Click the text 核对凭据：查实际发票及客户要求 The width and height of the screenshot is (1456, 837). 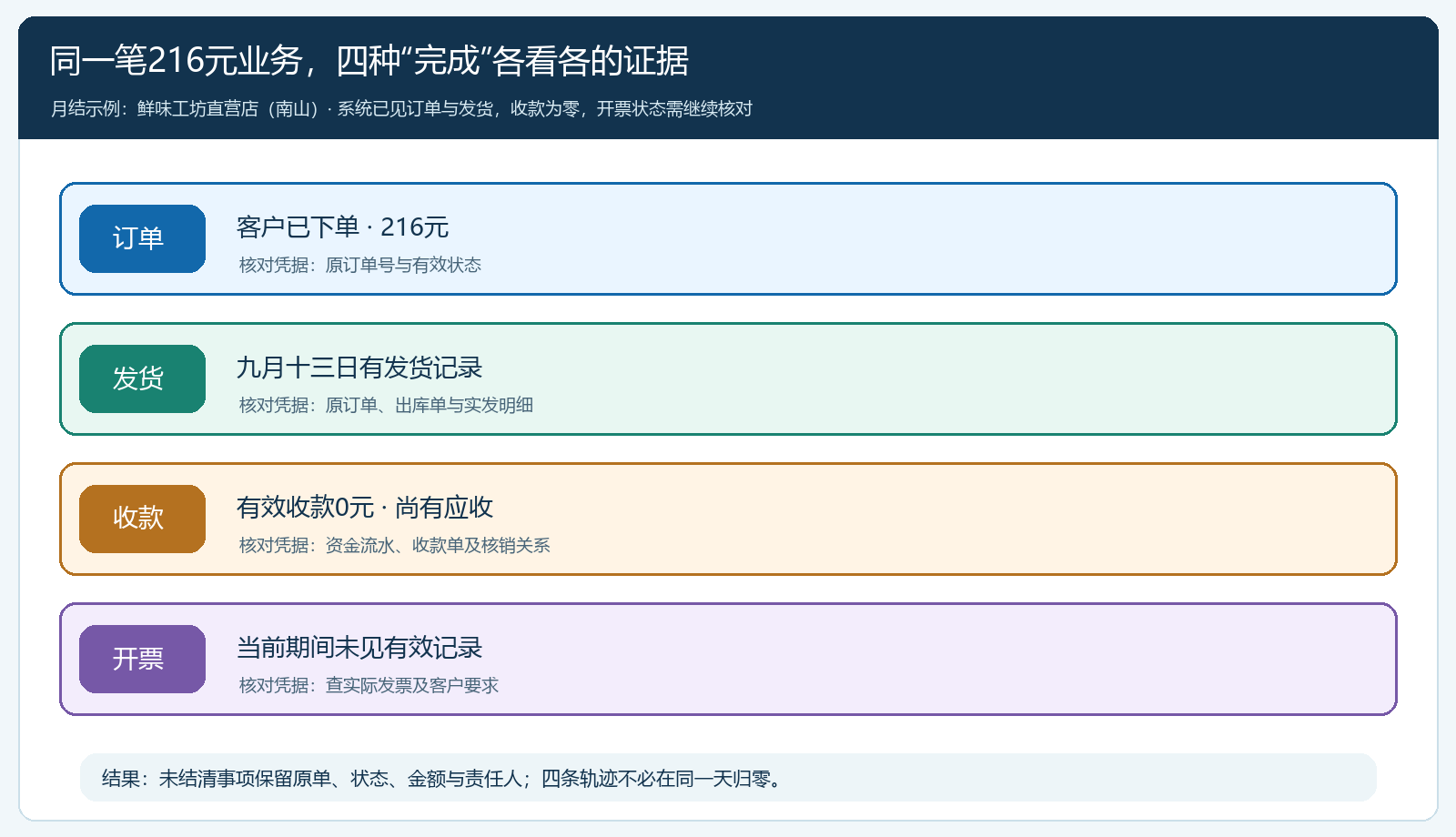(369, 685)
